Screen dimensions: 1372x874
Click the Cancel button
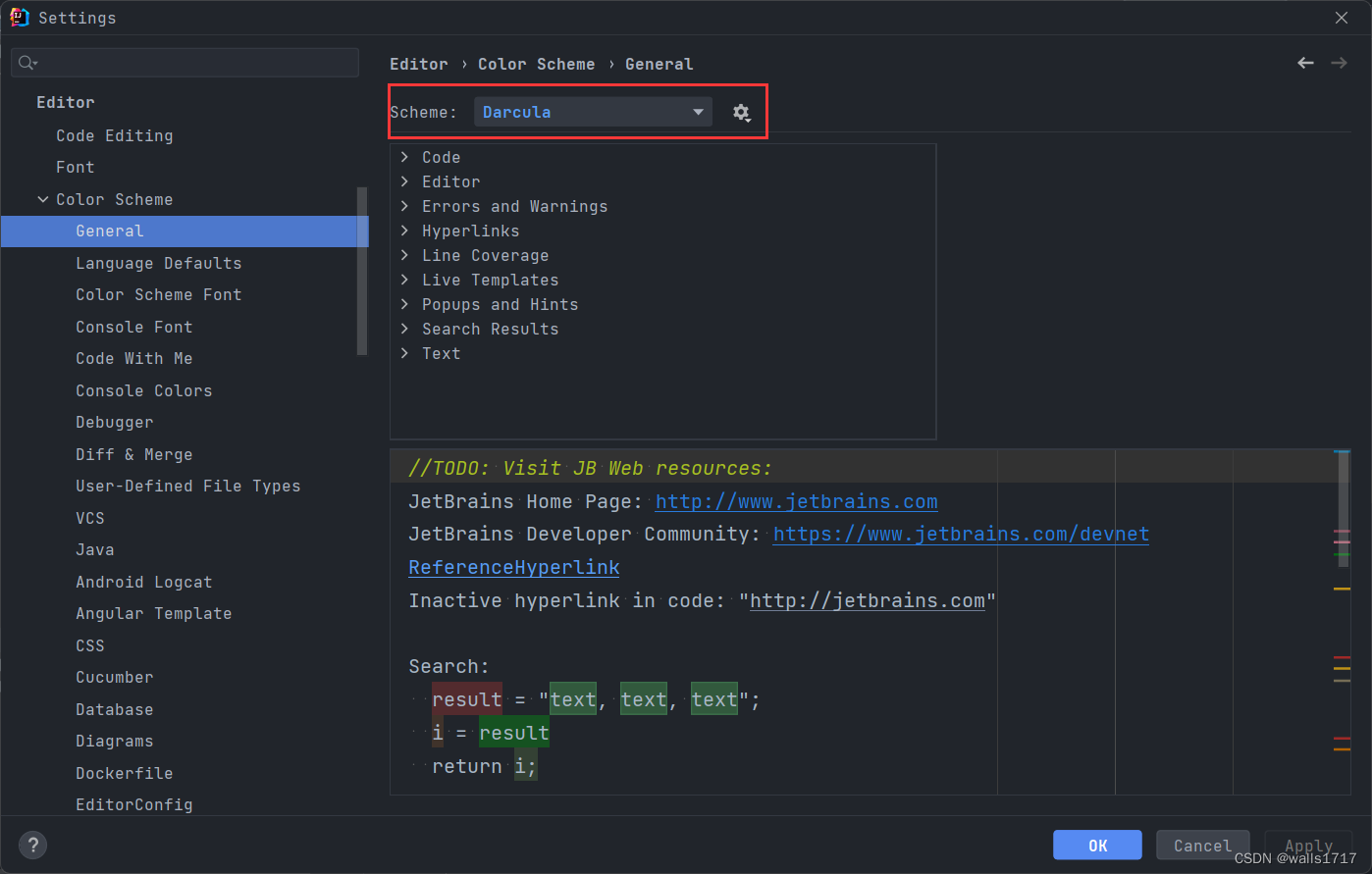pyautogui.click(x=1202, y=845)
